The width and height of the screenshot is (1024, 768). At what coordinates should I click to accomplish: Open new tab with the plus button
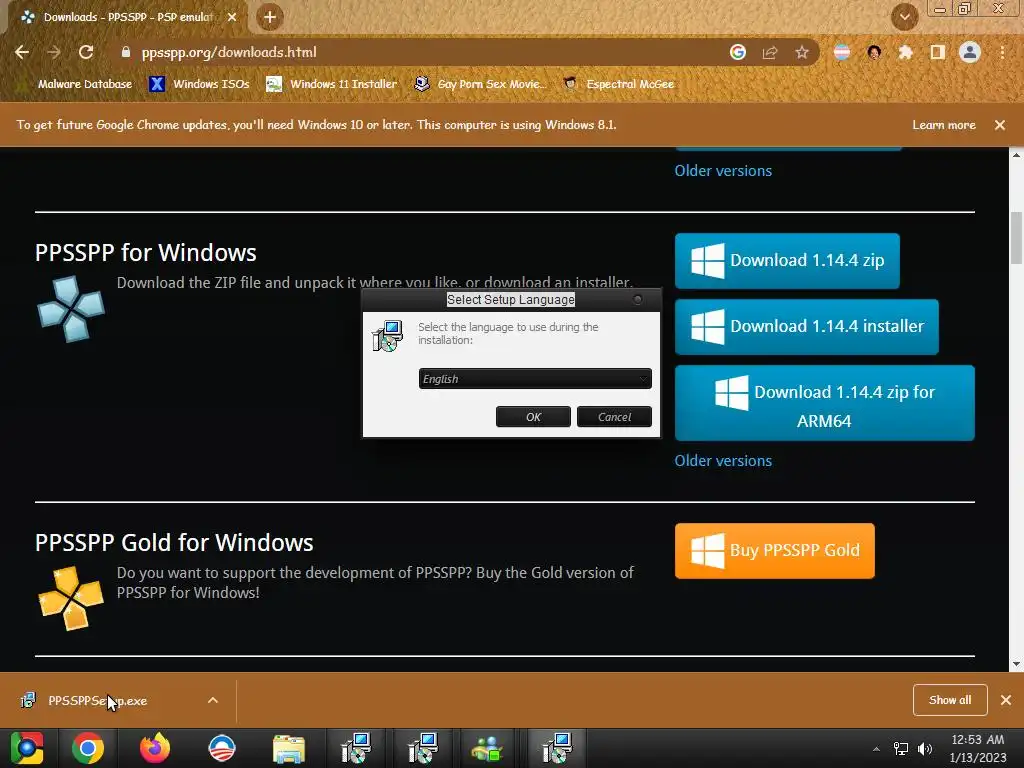click(x=270, y=17)
